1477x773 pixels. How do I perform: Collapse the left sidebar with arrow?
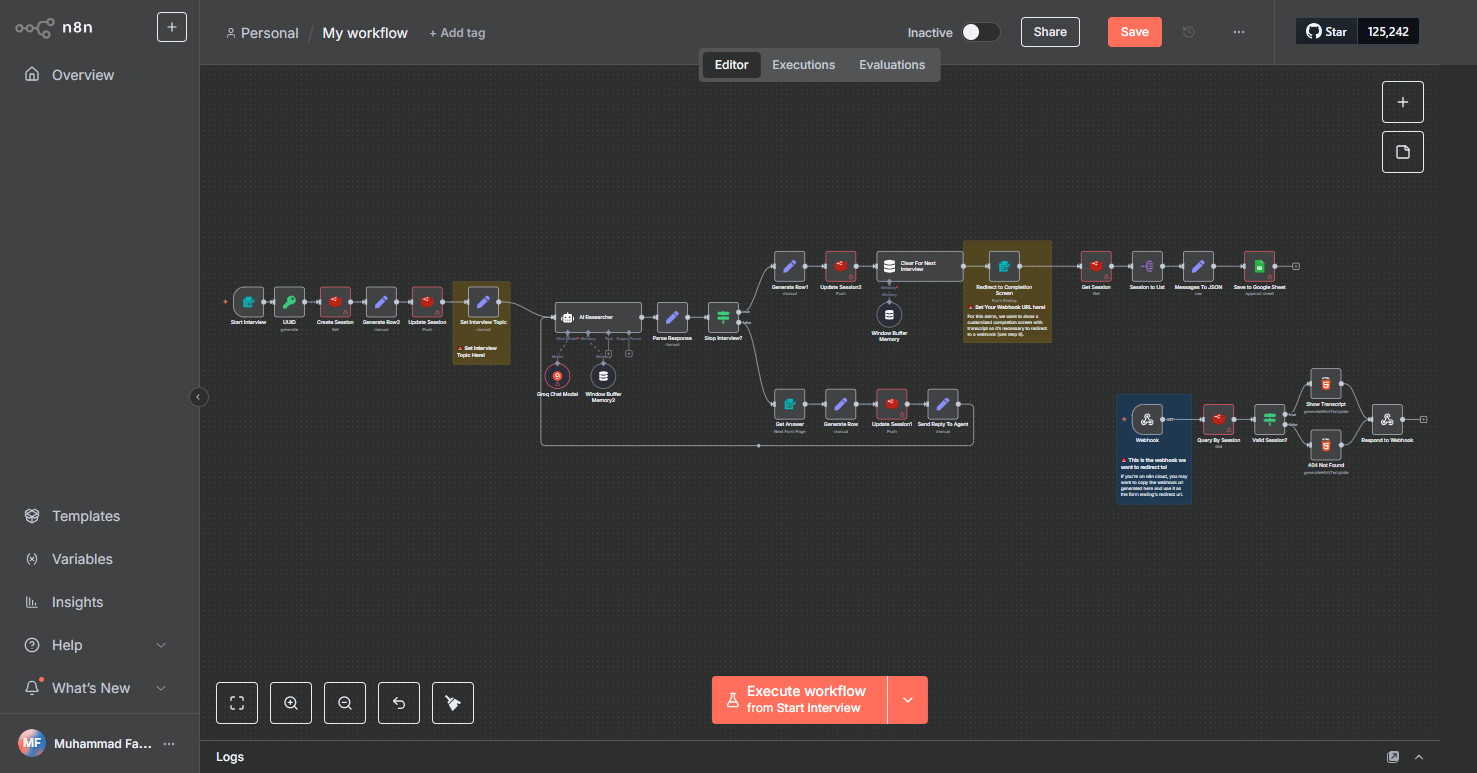198,397
